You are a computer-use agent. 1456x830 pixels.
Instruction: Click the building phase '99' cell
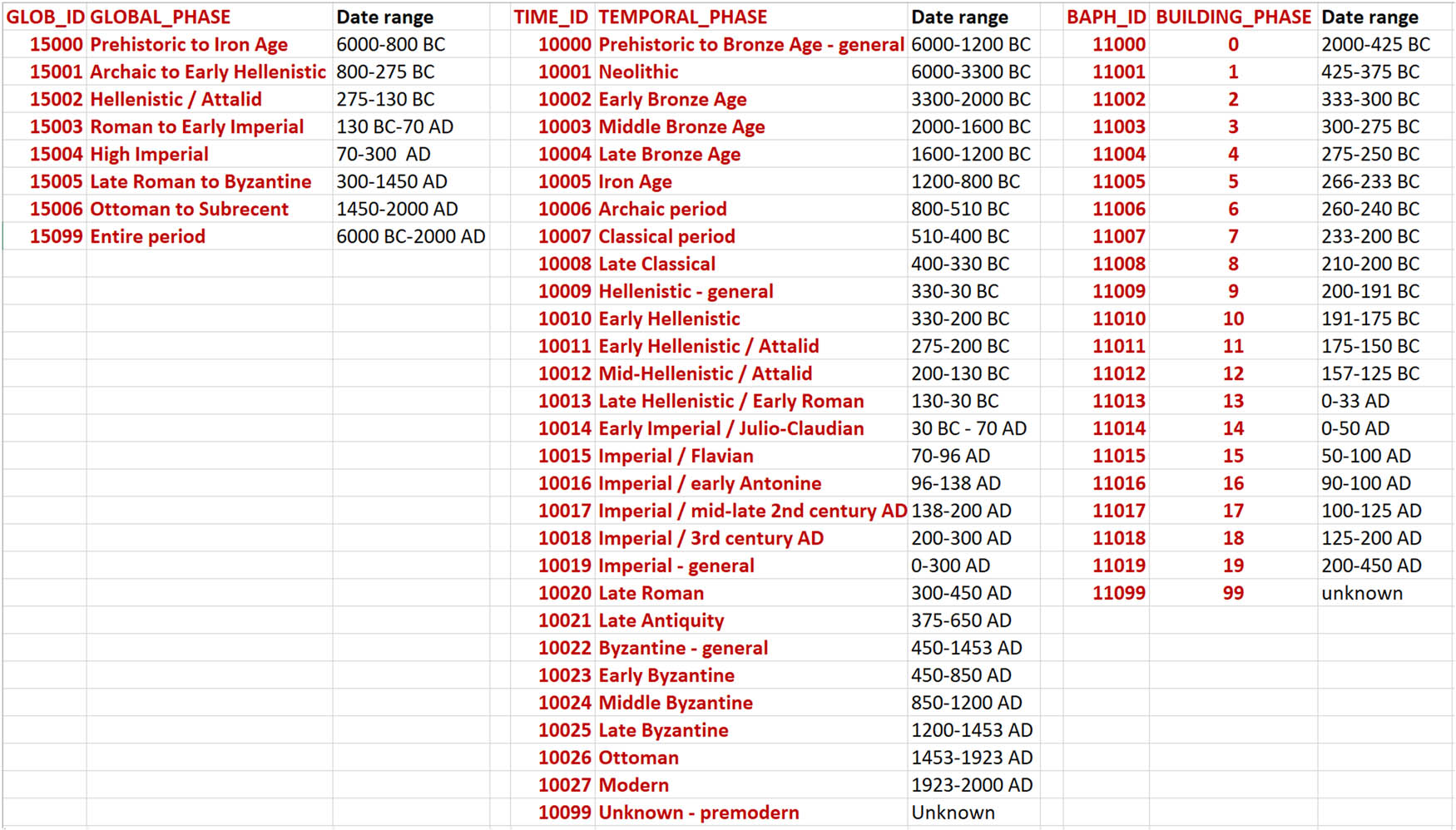pos(1233,593)
